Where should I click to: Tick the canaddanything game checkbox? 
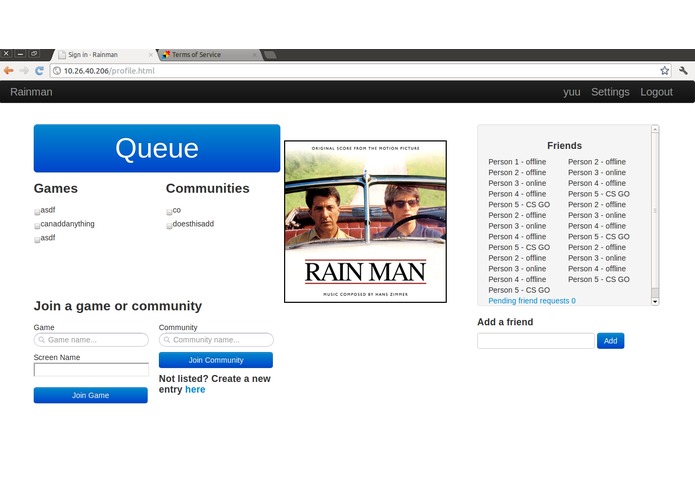pyautogui.click(x=37, y=226)
